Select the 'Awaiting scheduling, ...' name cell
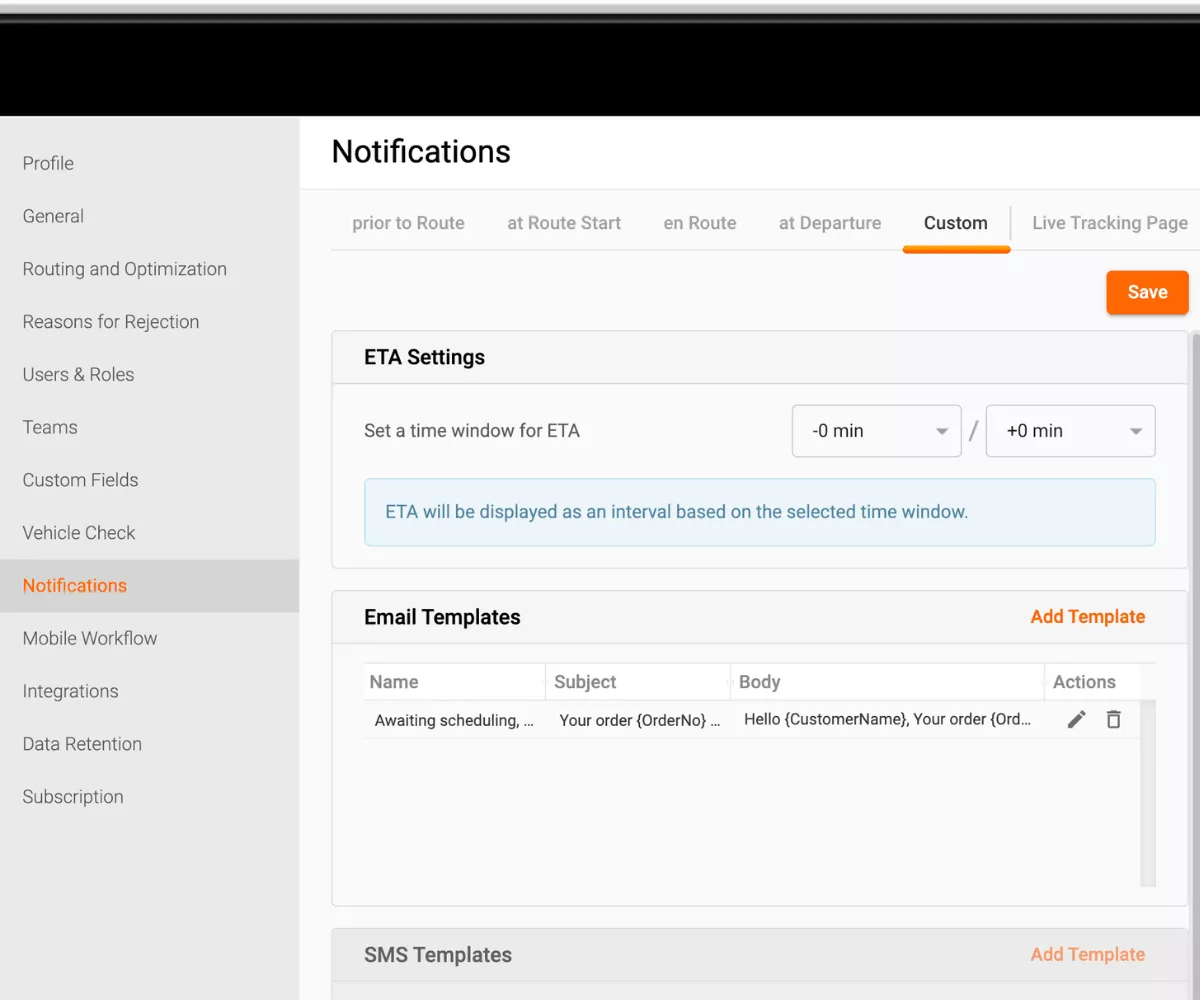 point(455,720)
